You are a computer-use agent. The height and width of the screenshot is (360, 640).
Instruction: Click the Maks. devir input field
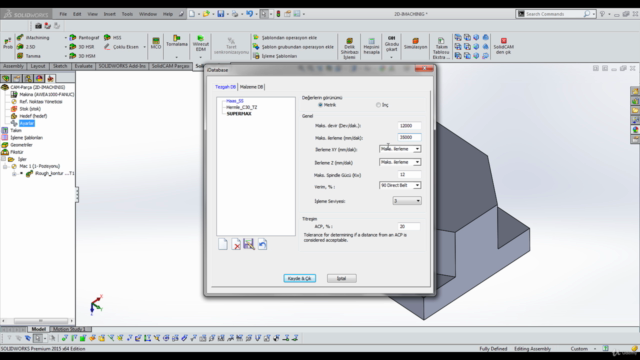tap(409, 126)
